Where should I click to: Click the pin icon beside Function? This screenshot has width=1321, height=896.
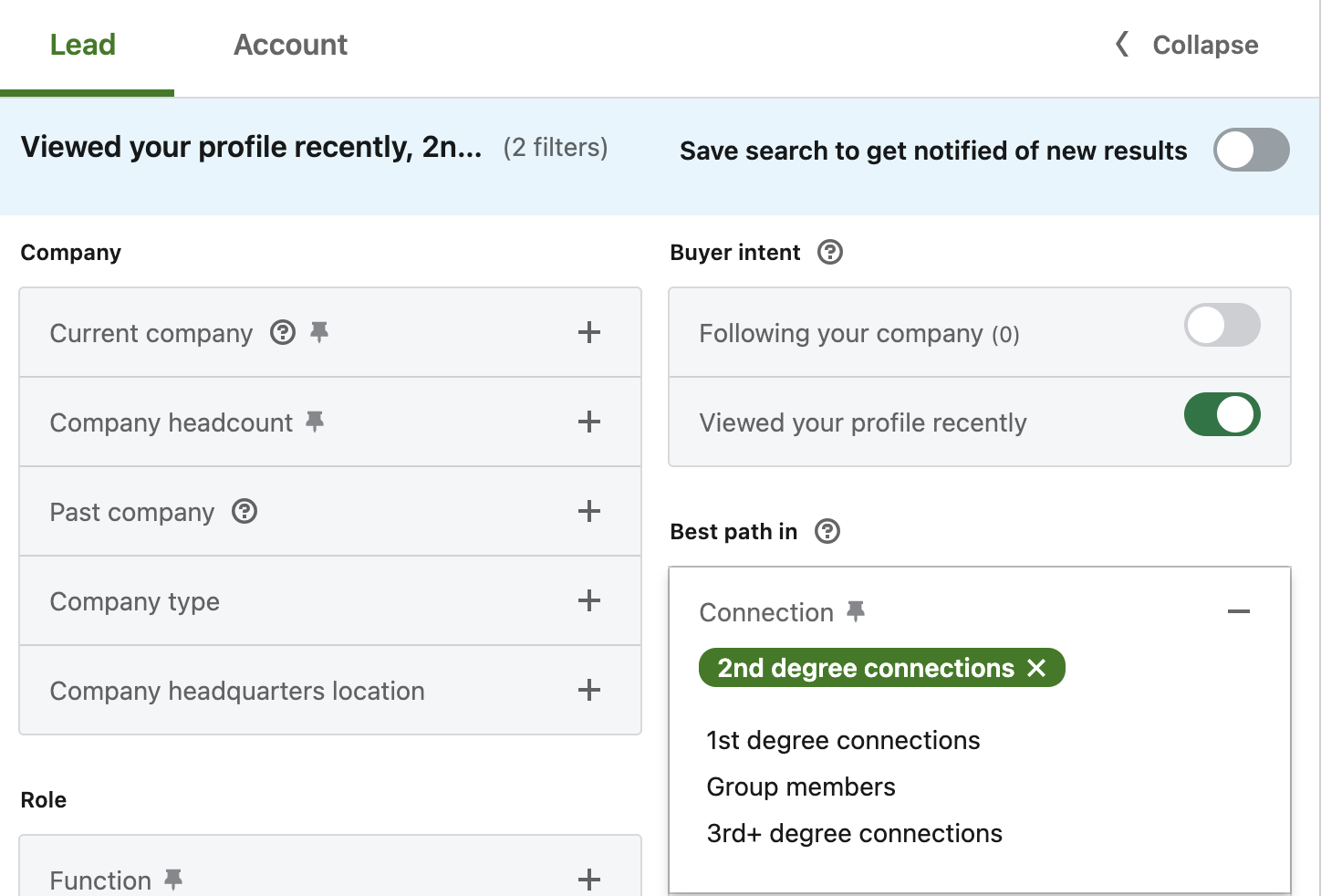tap(173, 880)
